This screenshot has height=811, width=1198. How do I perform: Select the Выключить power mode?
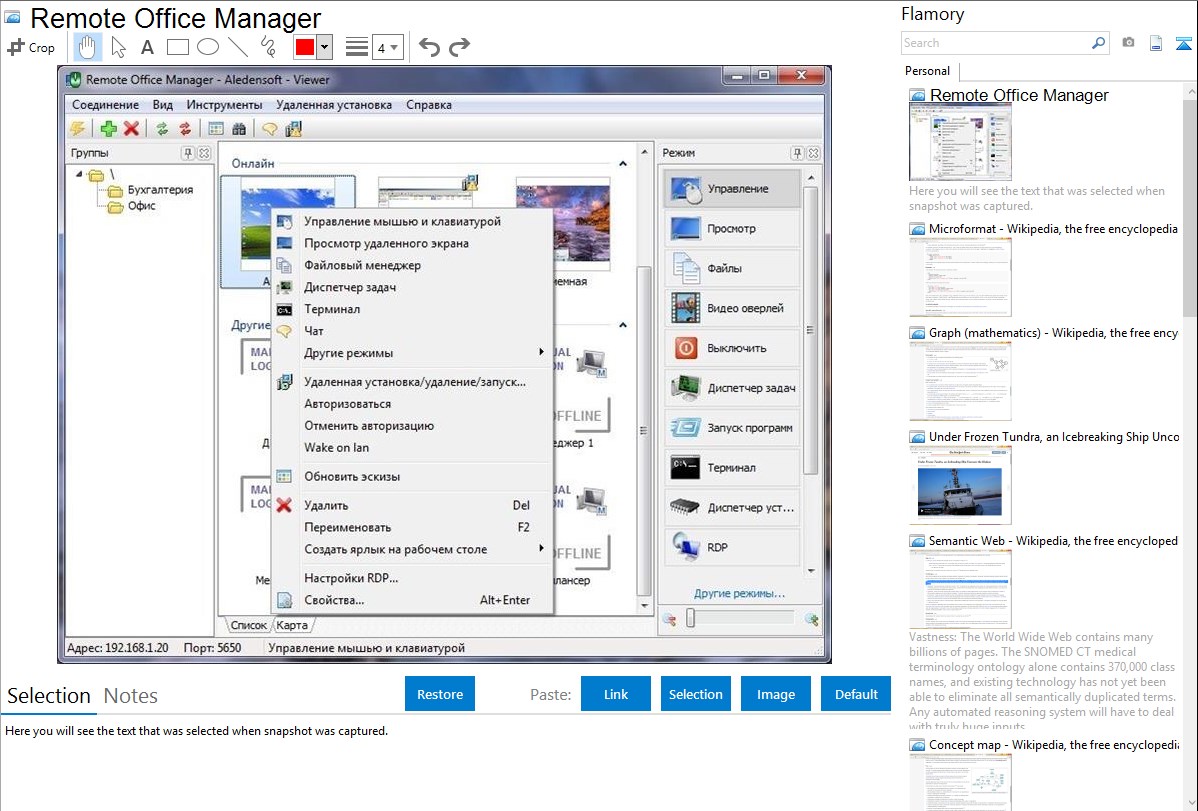(x=732, y=348)
